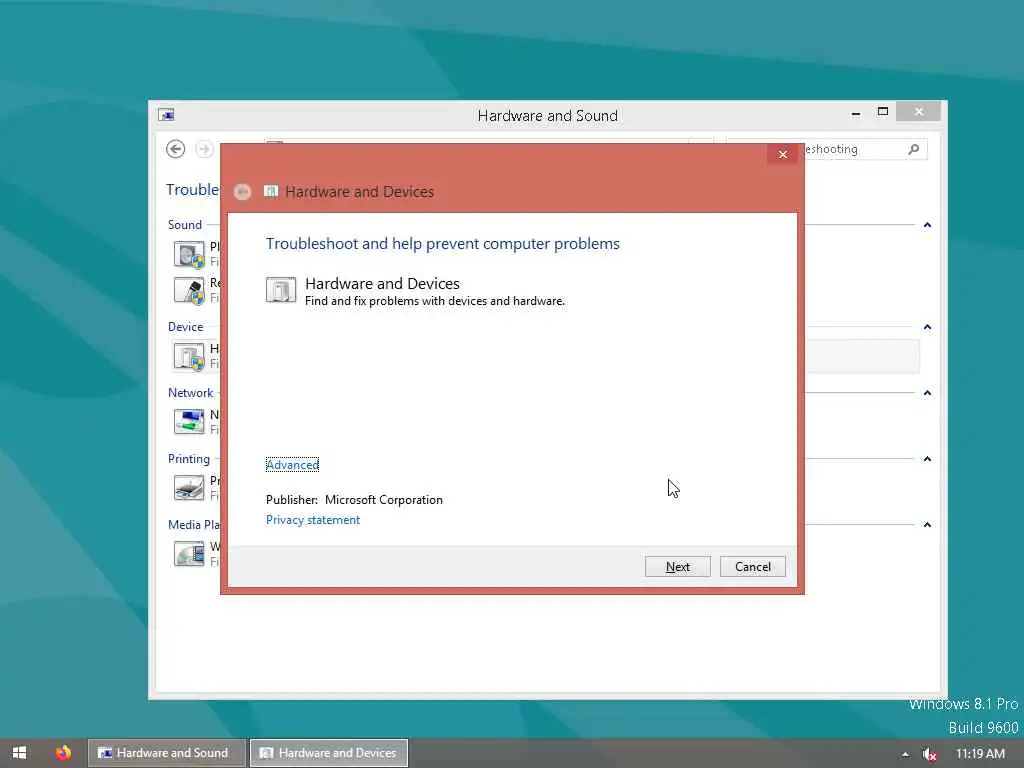This screenshot has height=768, width=1024.
Task: Click the Hardware and Devices item icon in dialog
Action: (x=281, y=290)
